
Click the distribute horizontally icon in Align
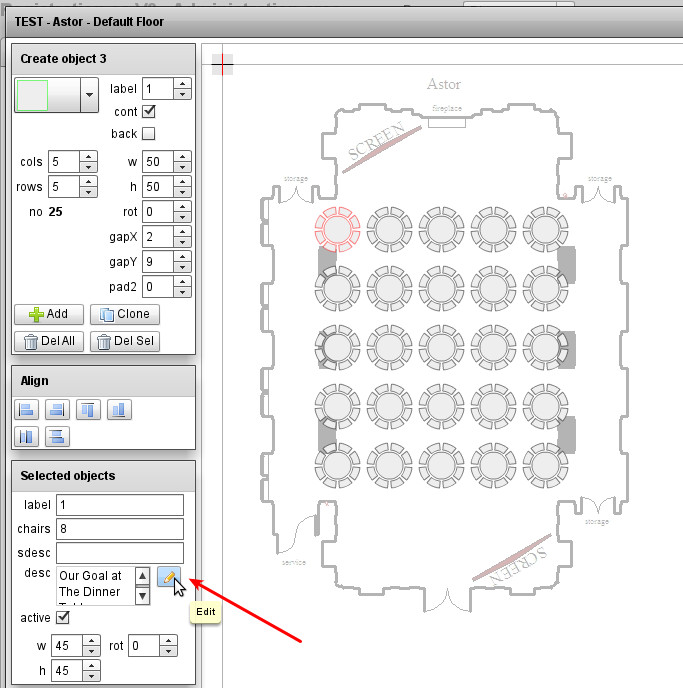(x=26, y=437)
